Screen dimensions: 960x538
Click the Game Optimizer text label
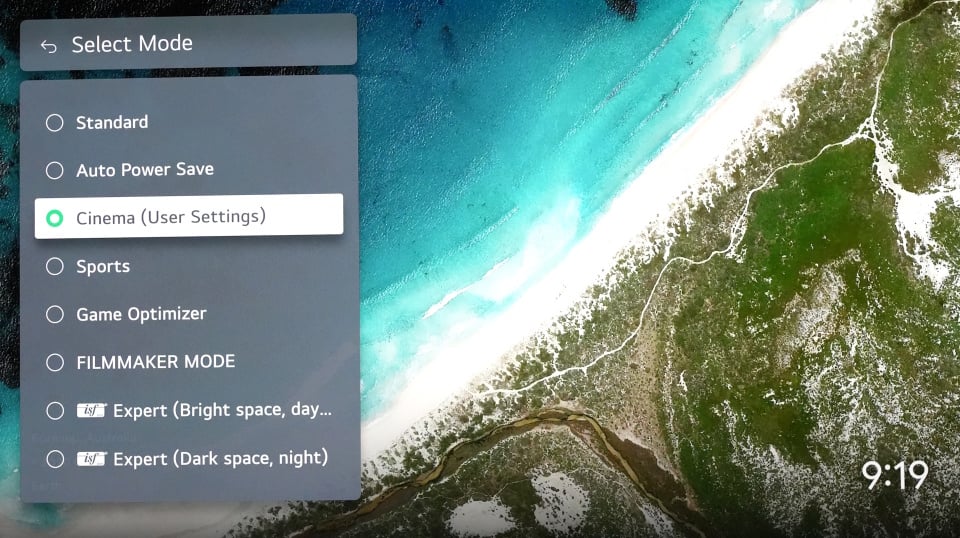click(141, 314)
